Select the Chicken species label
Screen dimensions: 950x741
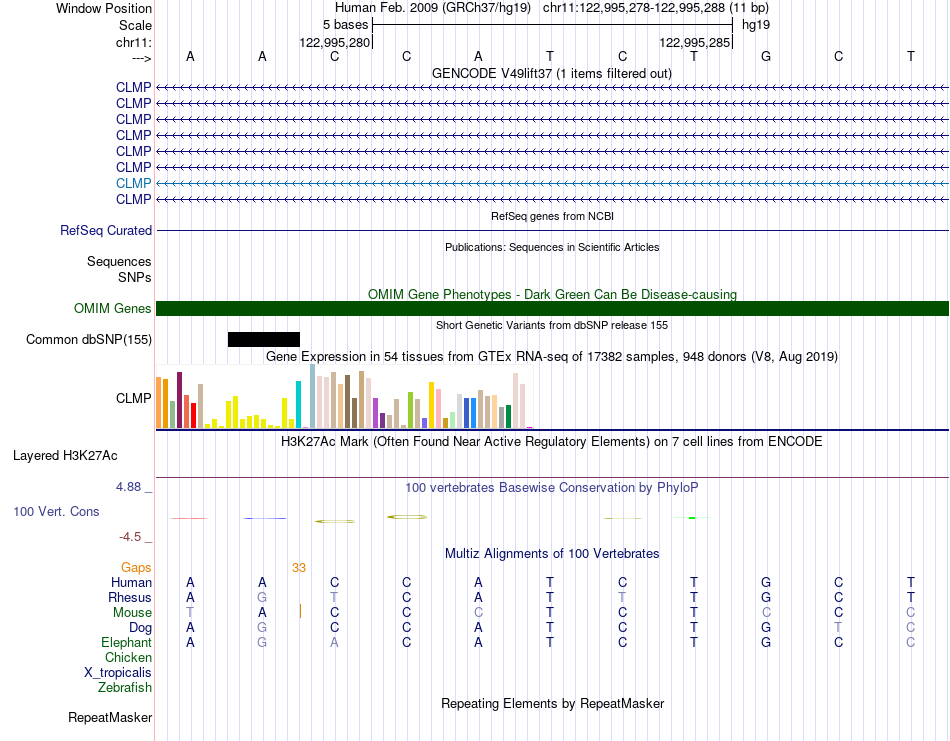tap(128, 657)
